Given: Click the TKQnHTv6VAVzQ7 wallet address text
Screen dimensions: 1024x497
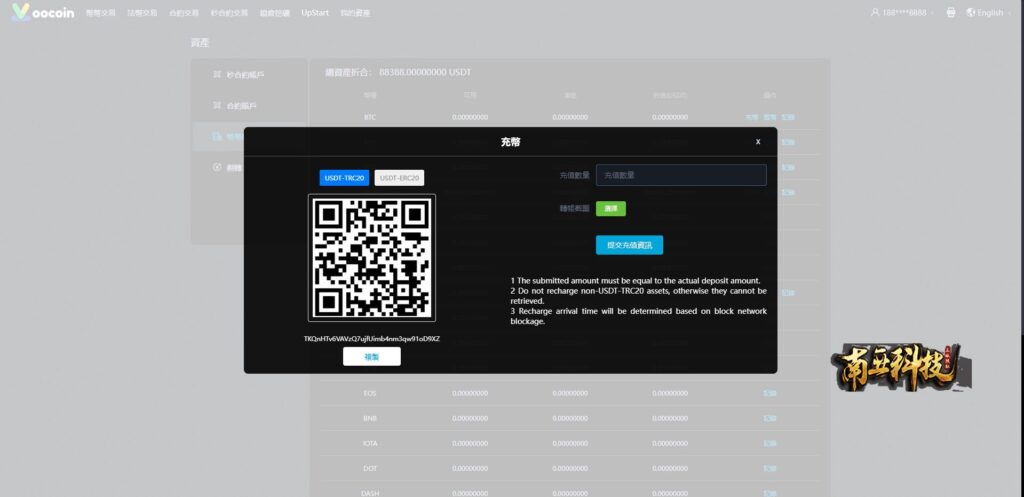Looking at the screenshot, I should coord(372,339).
